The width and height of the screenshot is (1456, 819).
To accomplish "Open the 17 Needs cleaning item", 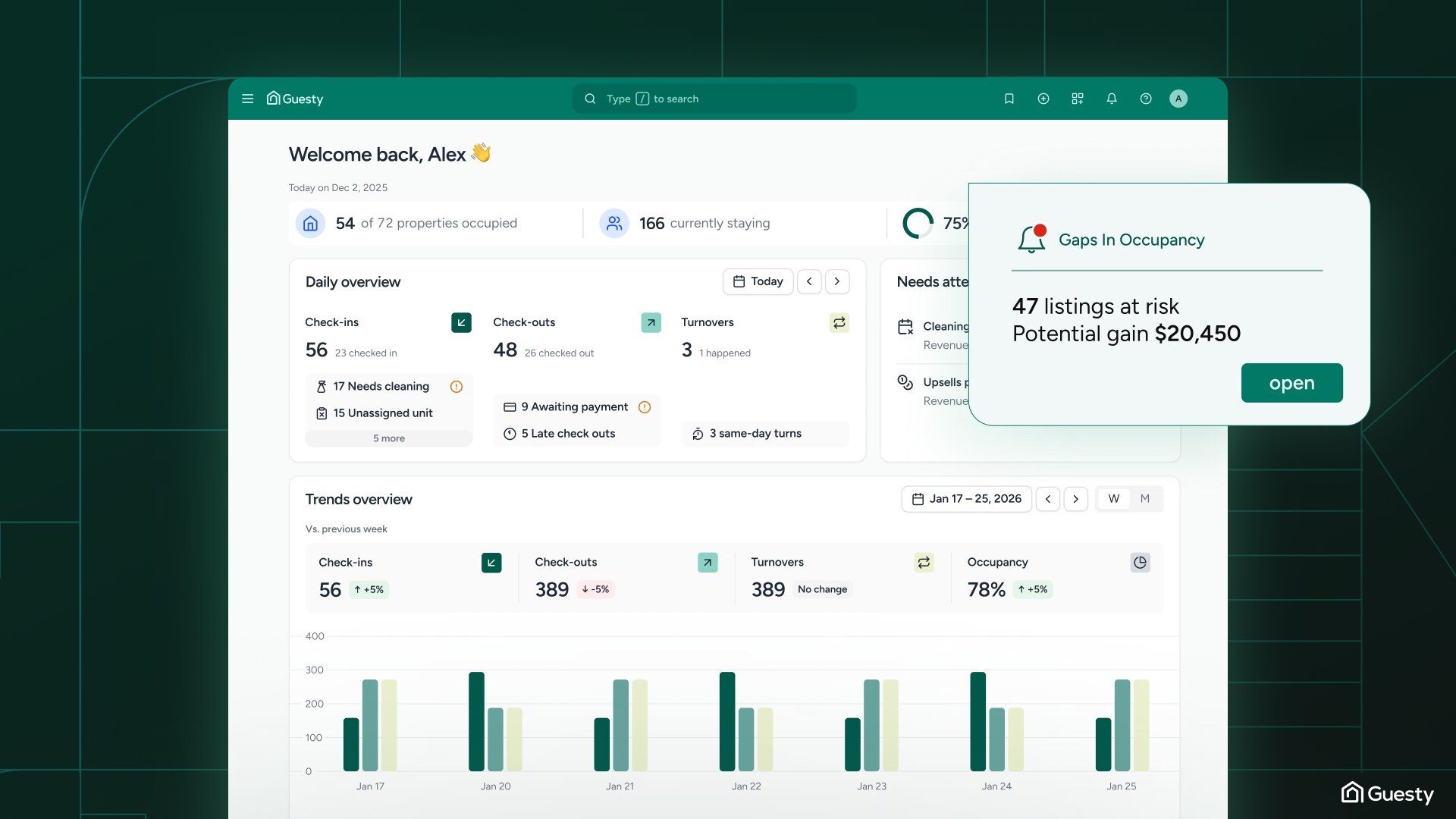I will [381, 387].
